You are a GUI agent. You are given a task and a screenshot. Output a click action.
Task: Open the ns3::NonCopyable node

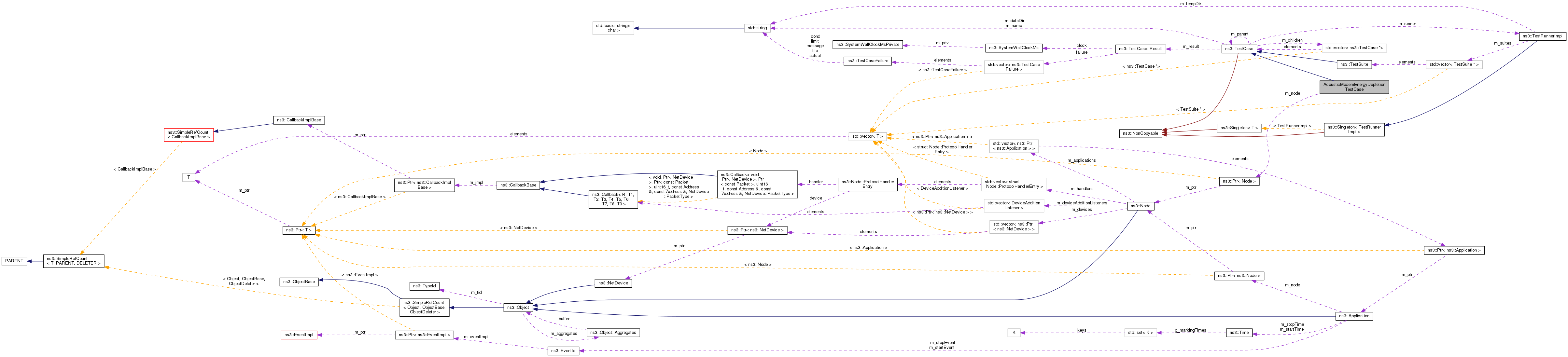[1140, 133]
